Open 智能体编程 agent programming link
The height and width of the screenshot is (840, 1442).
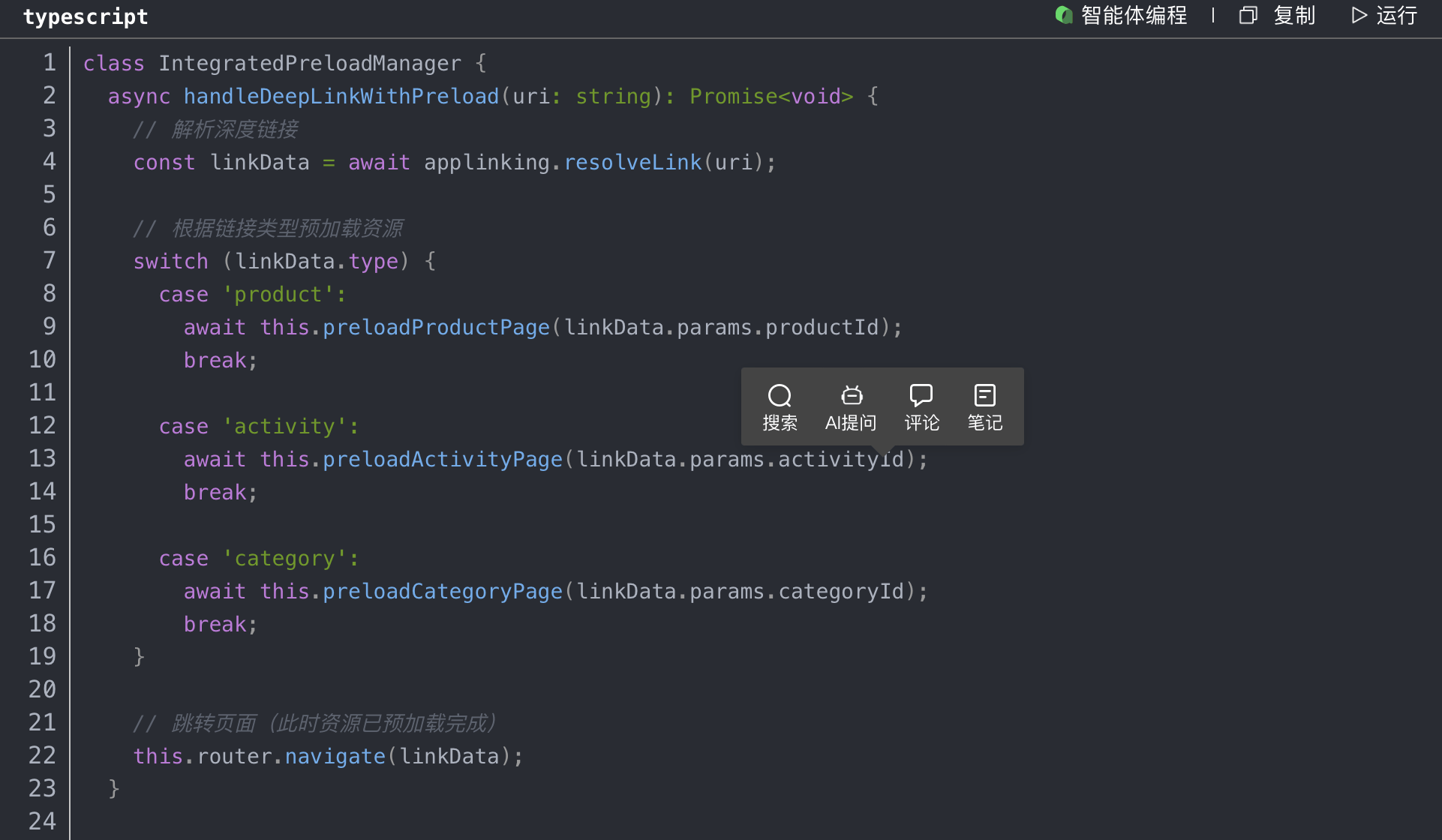pos(1134,16)
